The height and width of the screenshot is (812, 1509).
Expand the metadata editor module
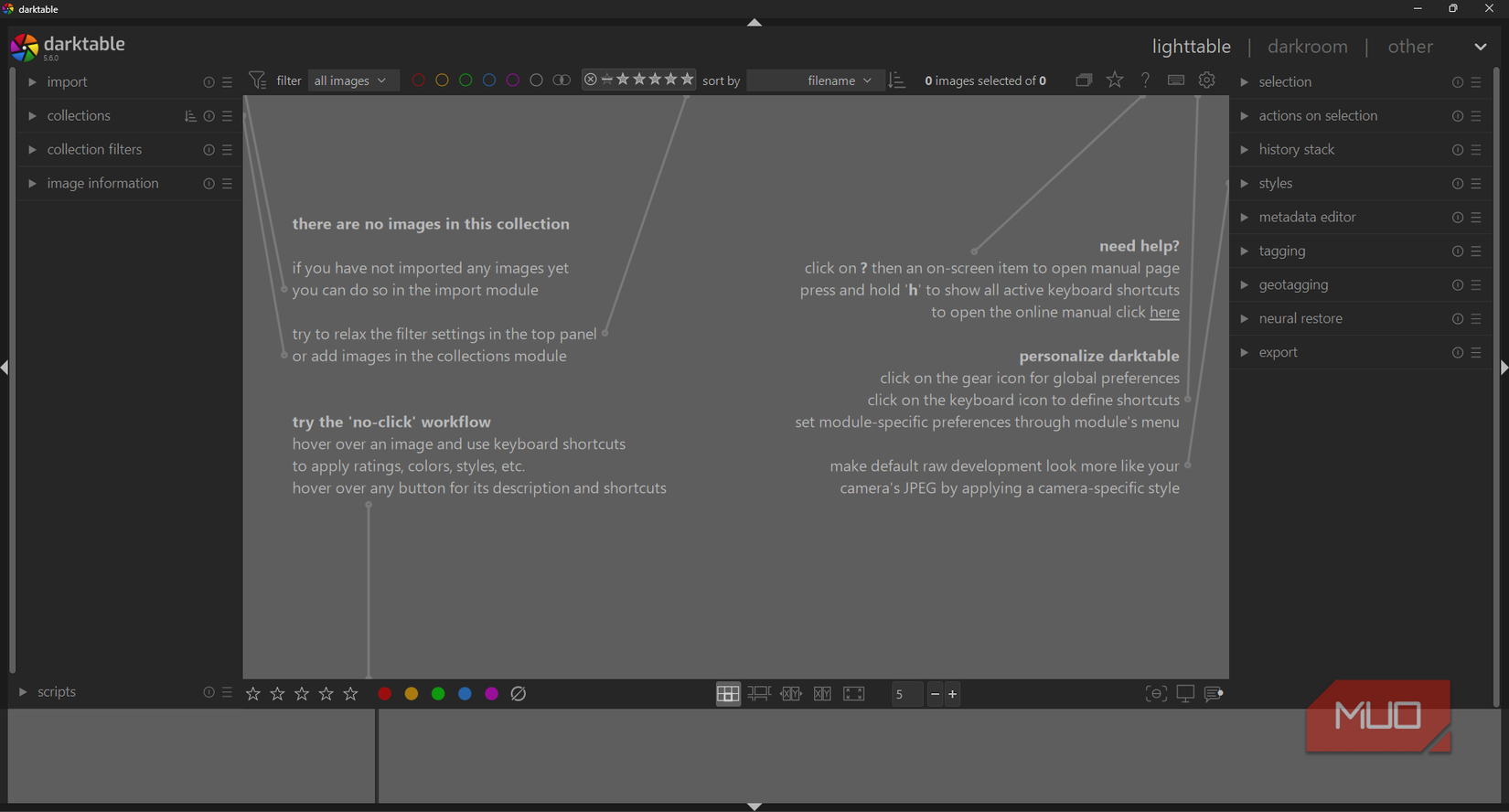tap(1245, 218)
